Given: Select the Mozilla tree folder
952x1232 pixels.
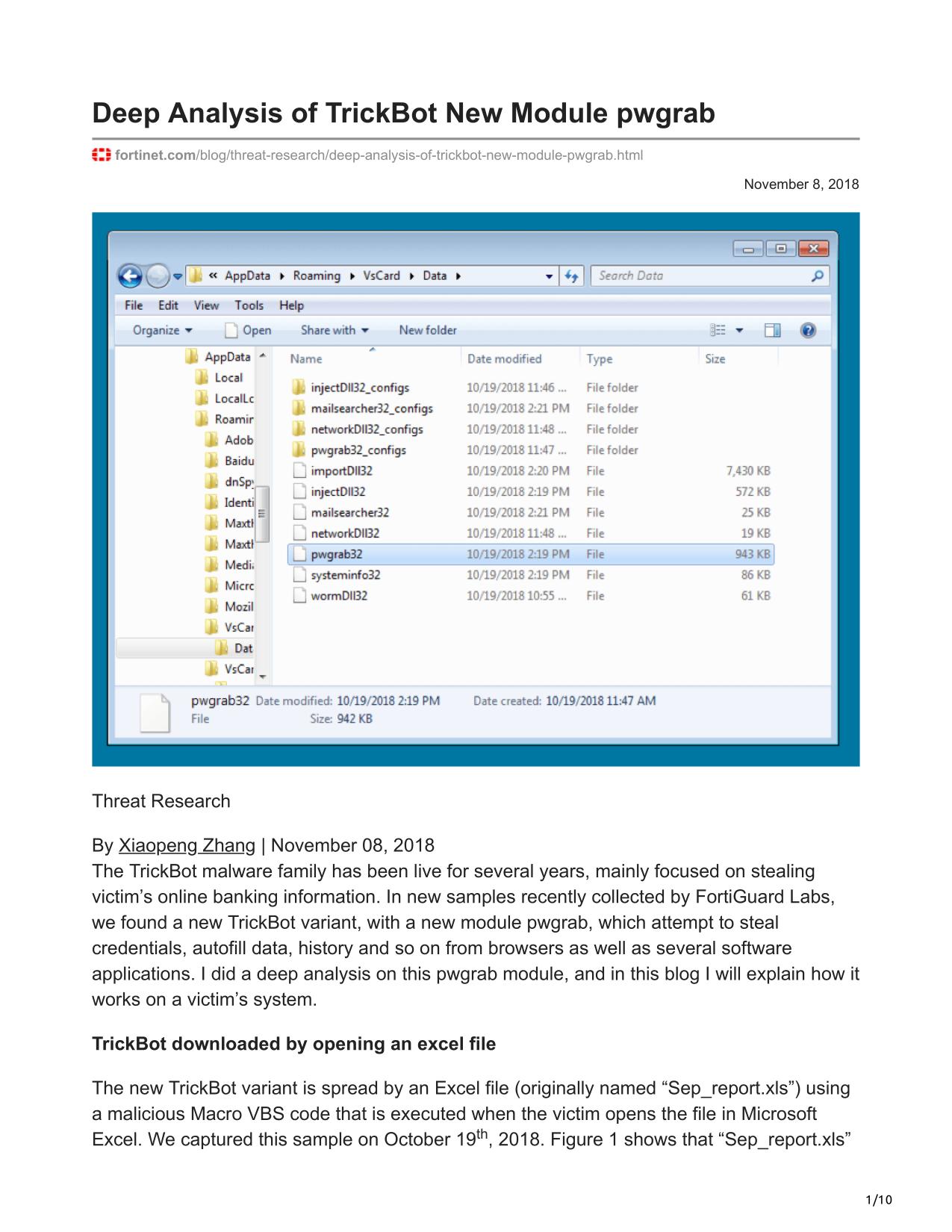Looking at the screenshot, I should 229,607.
